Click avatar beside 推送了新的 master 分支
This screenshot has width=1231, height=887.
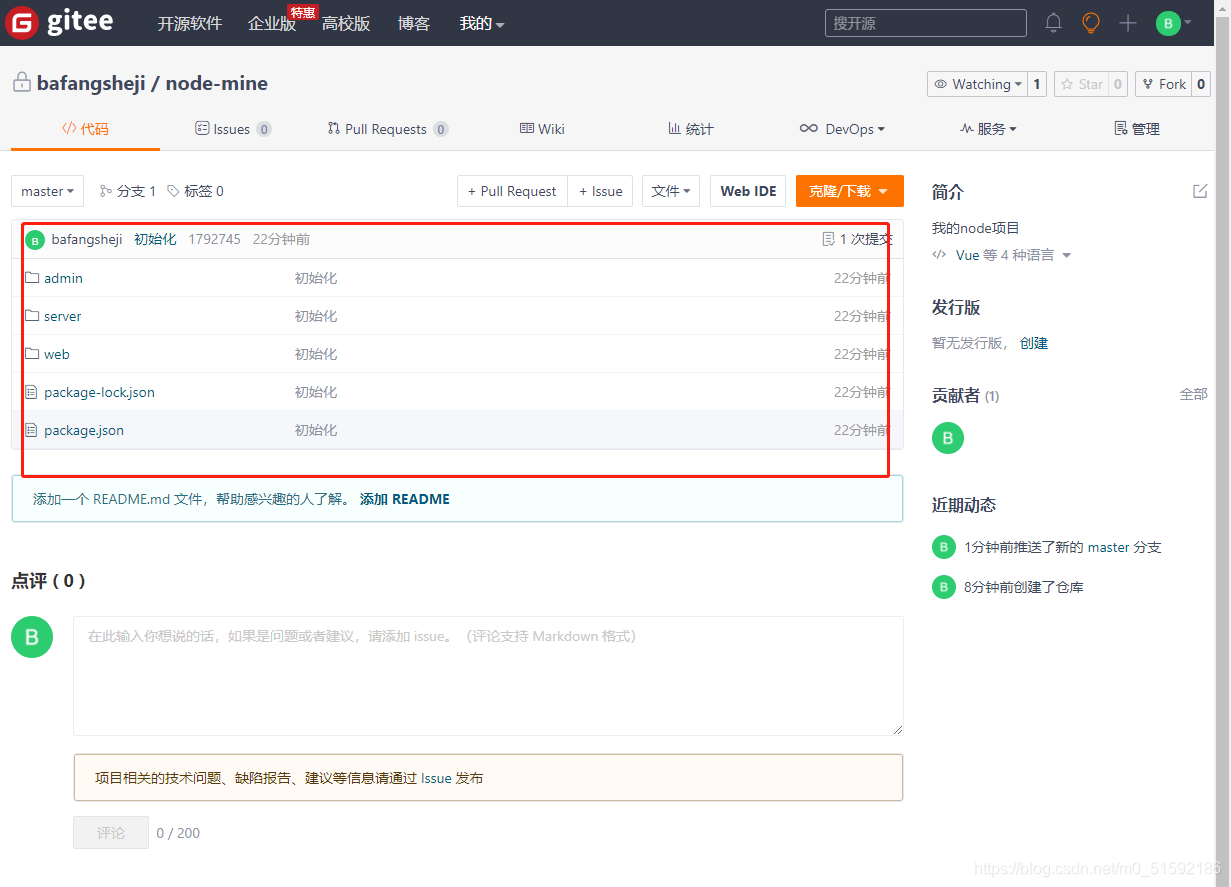click(944, 547)
